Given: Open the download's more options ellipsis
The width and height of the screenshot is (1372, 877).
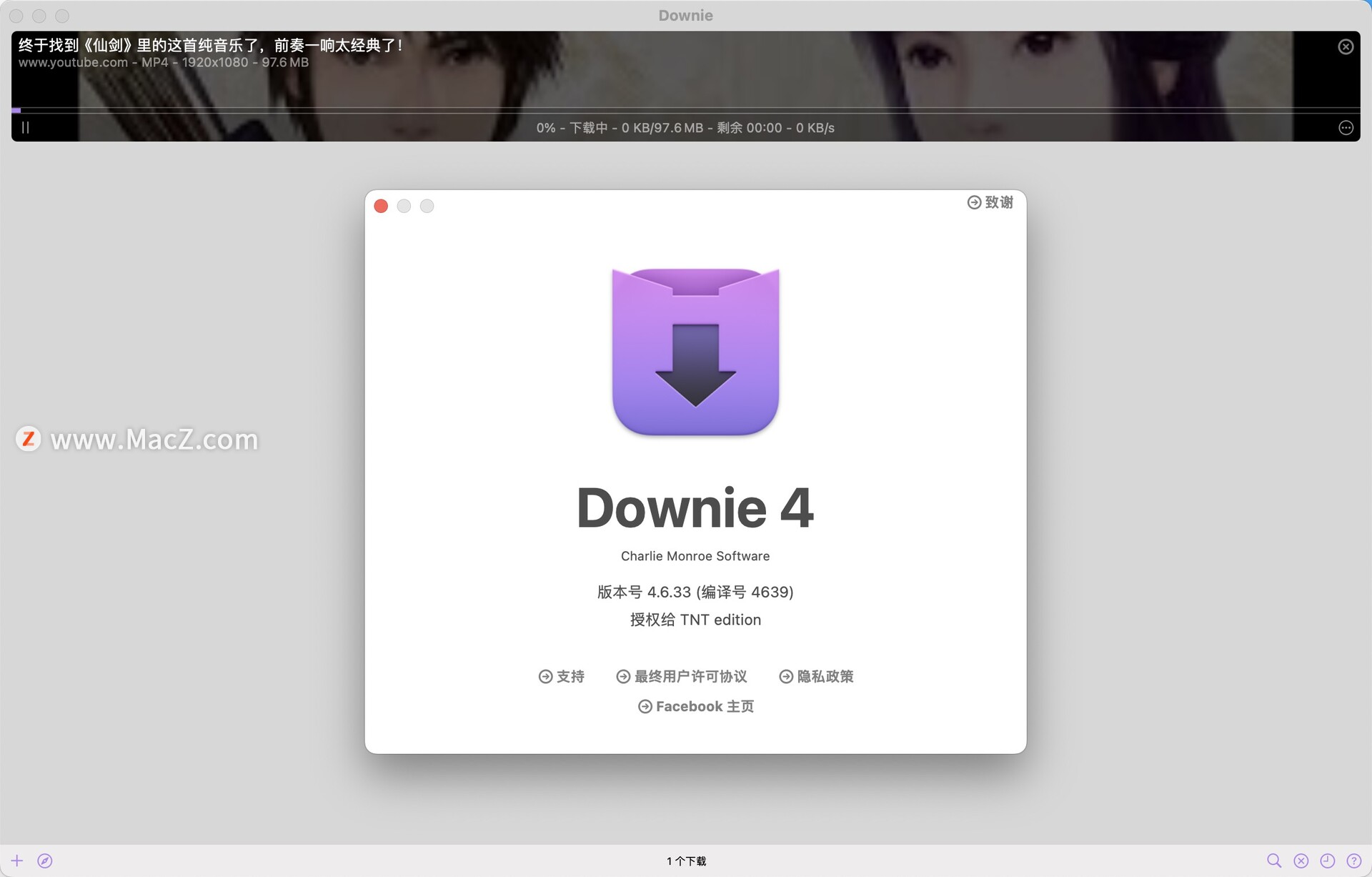Looking at the screenshot, I should point(1346,128).
